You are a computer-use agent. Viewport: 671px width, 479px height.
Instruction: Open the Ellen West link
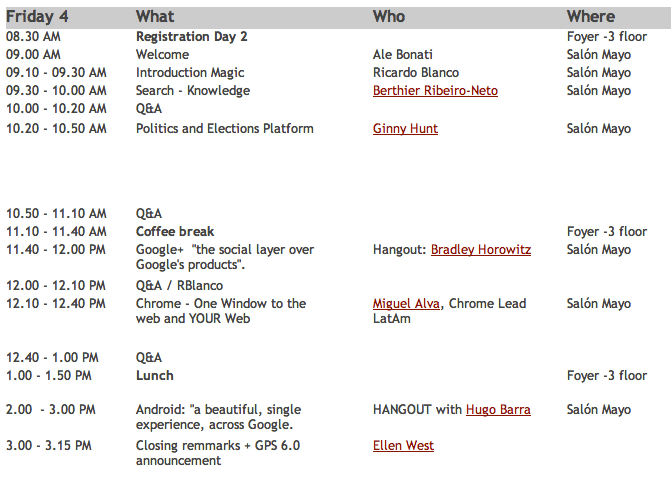pos(403,446)
